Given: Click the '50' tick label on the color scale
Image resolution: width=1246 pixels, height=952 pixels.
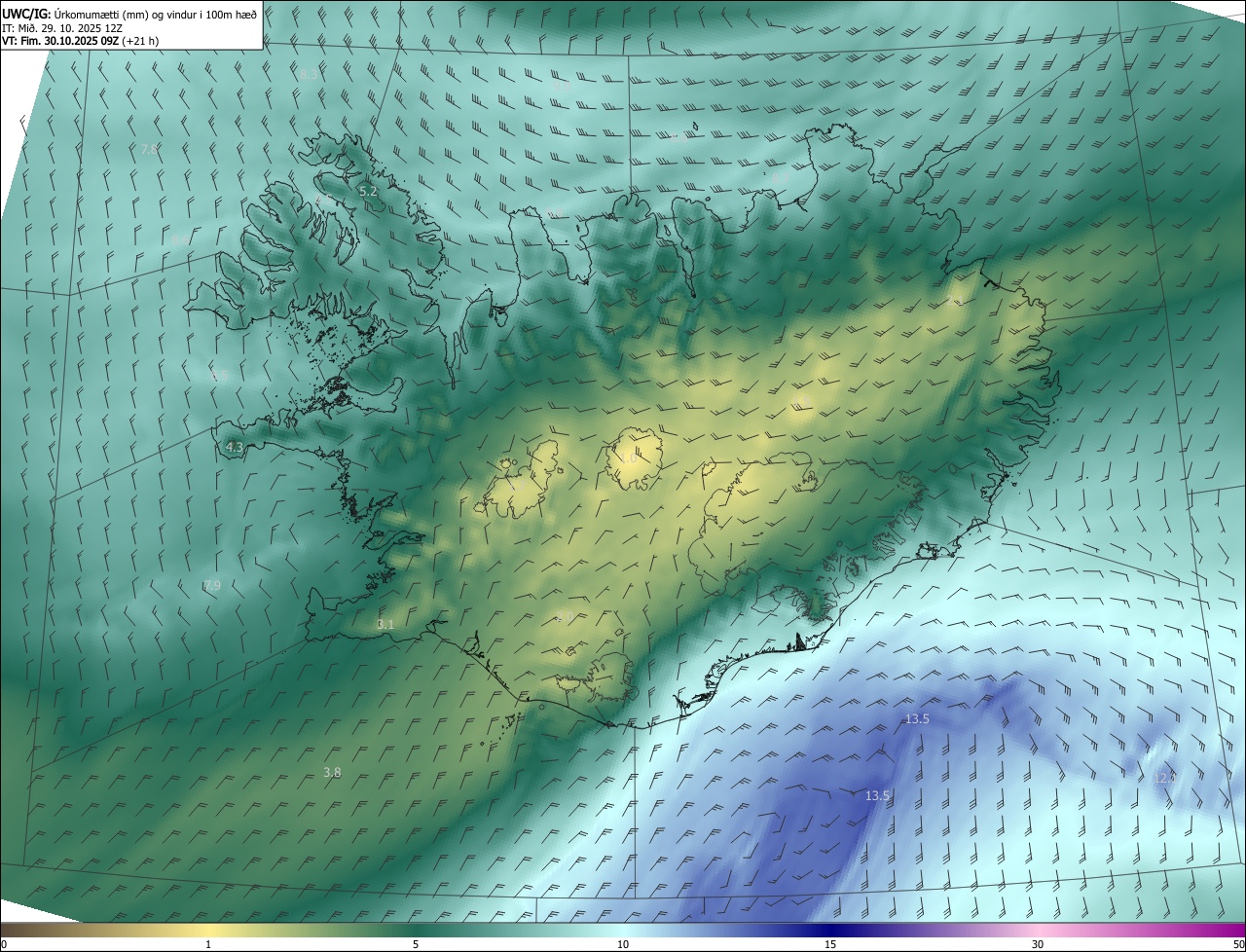Looking at the screenshot, I should [x=1239, y=944].
